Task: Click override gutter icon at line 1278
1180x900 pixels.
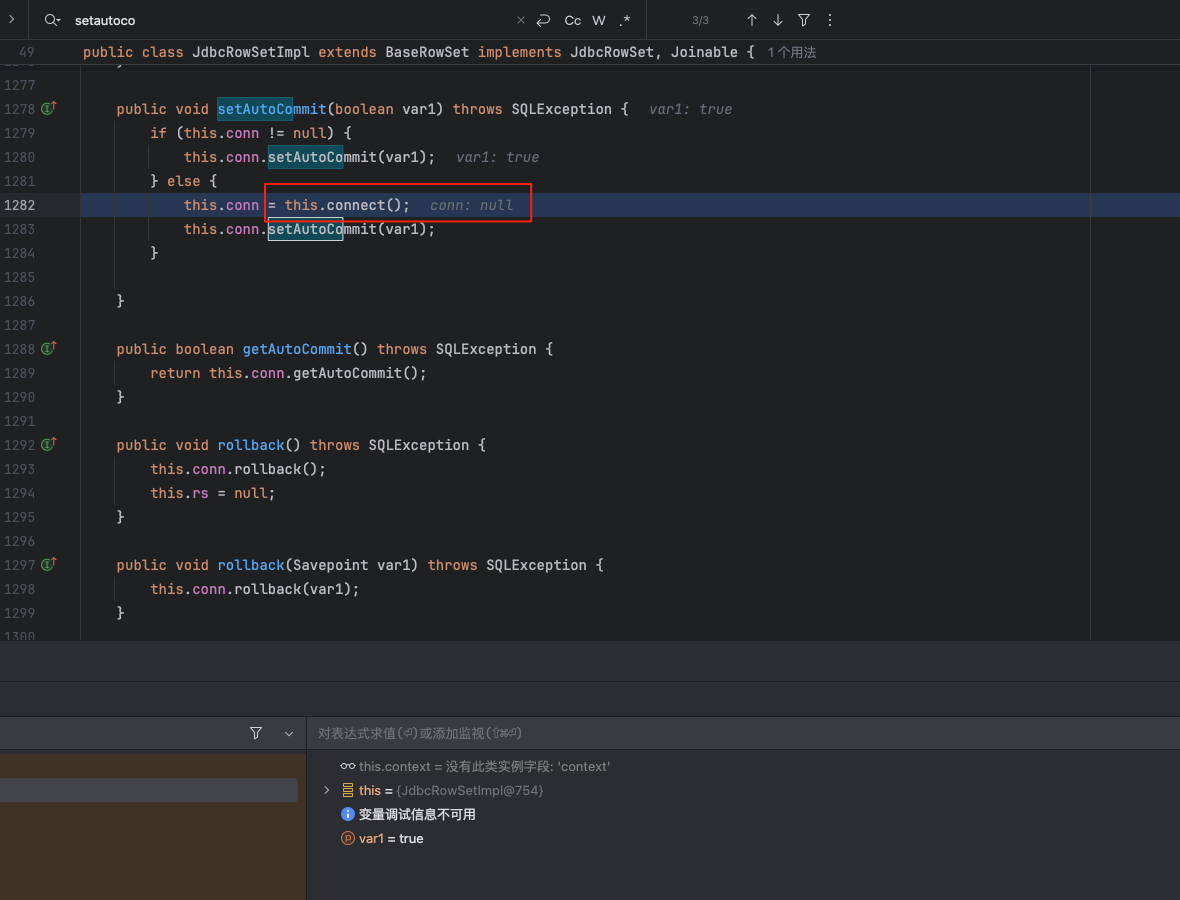Action: pyautogui.click(x=48, y=108)
